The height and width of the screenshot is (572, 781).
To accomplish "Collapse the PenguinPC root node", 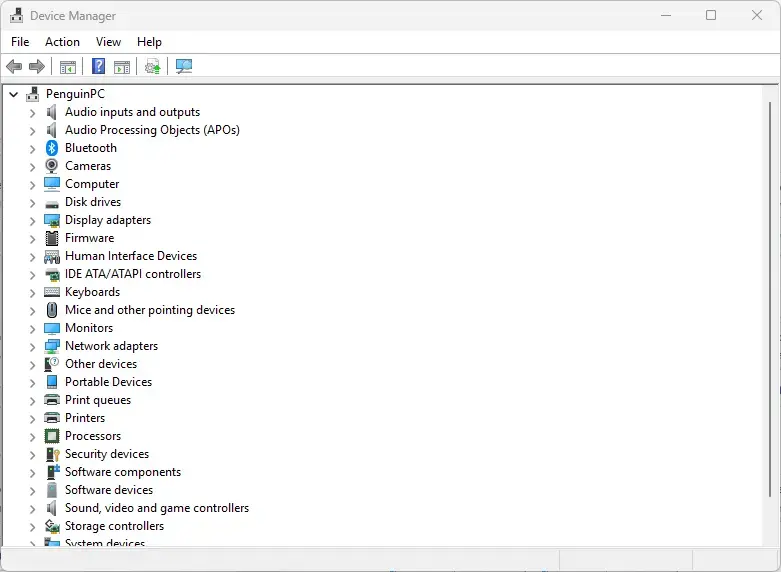I will pyautogui.click(x=14, y=94).
